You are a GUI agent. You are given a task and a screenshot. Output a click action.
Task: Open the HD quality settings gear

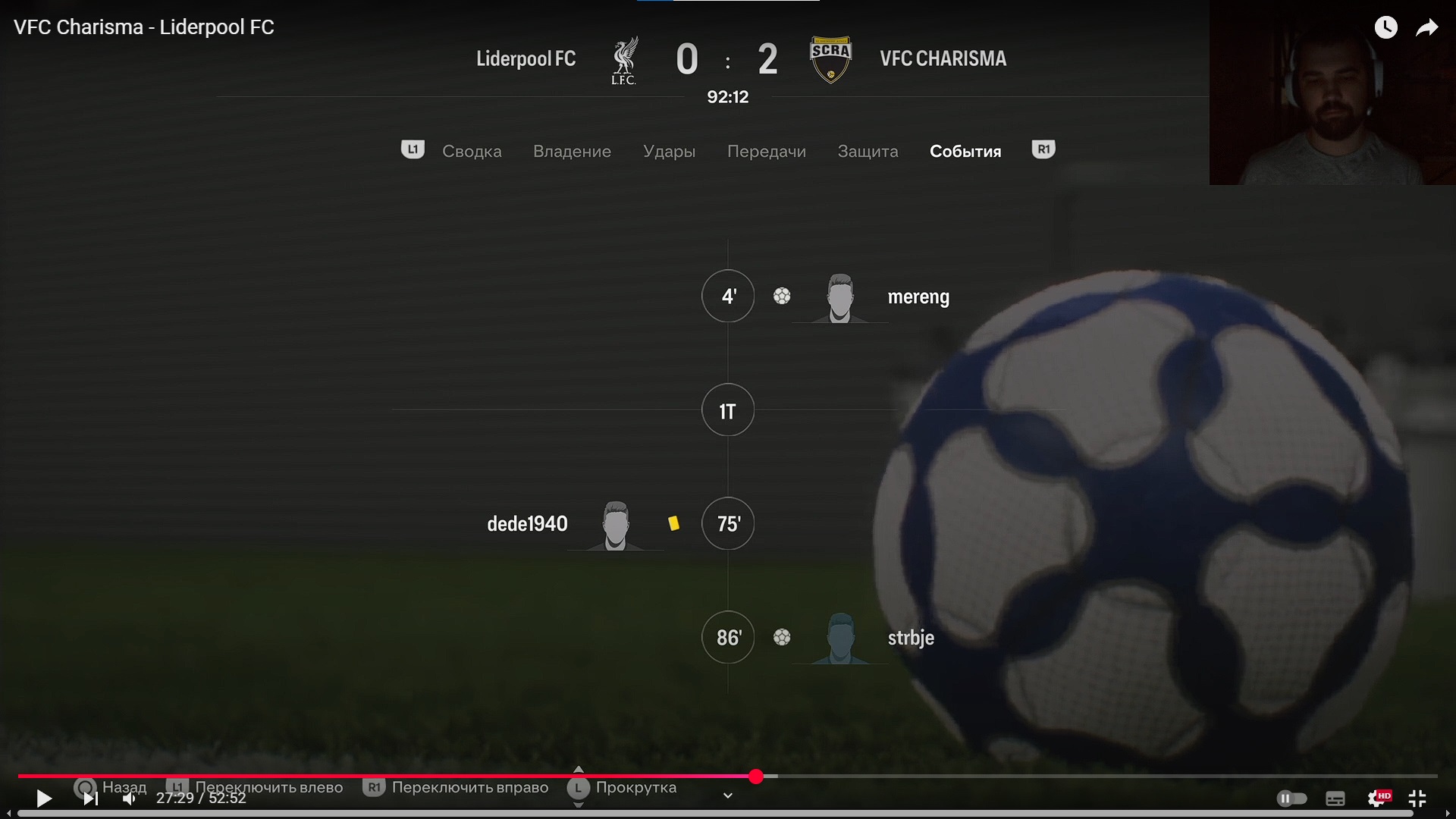[x=1379, y=798]
